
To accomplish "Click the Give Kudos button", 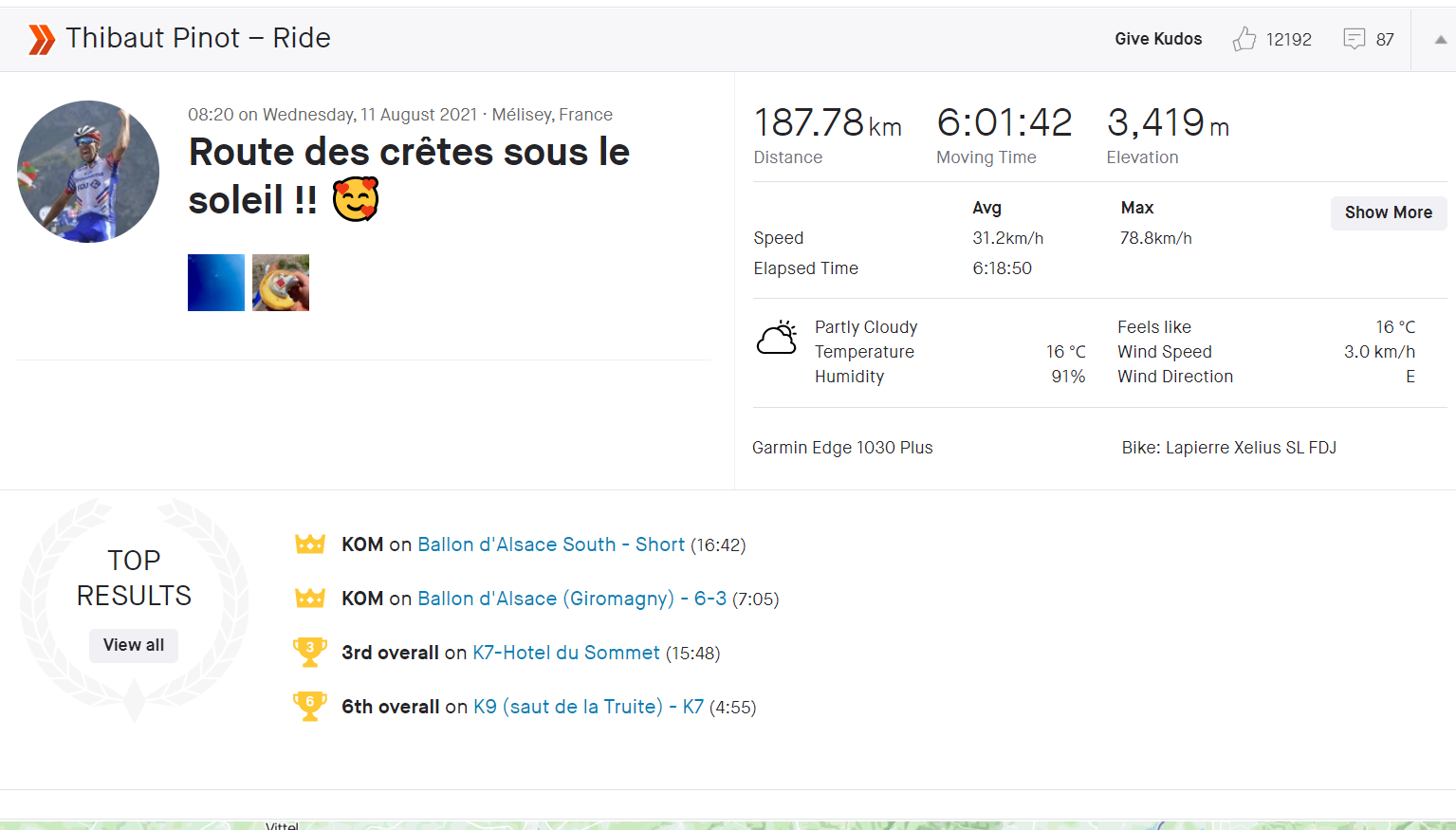I will 1158,39.
